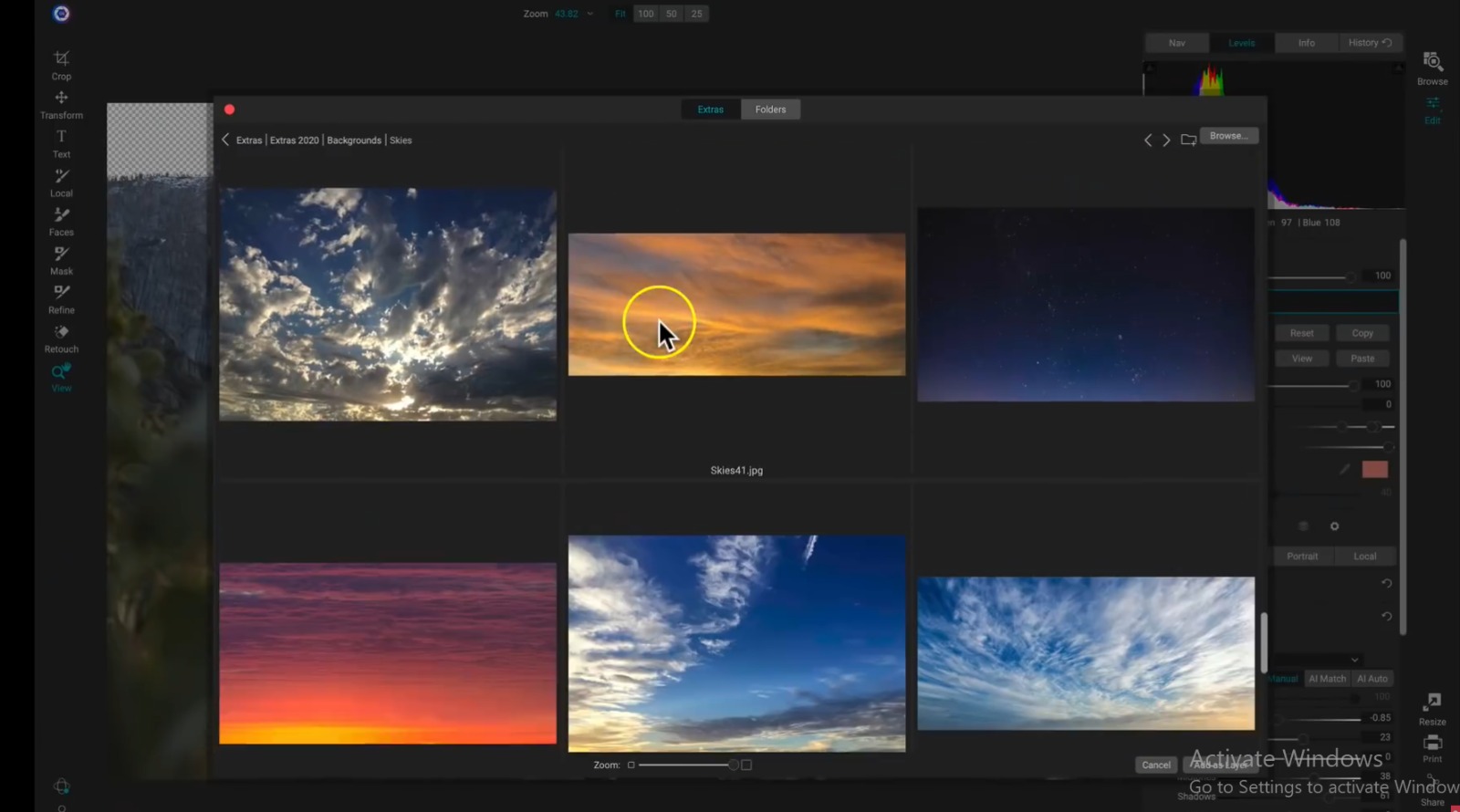Set zoom to 25 percent

(x=697, y=14)
